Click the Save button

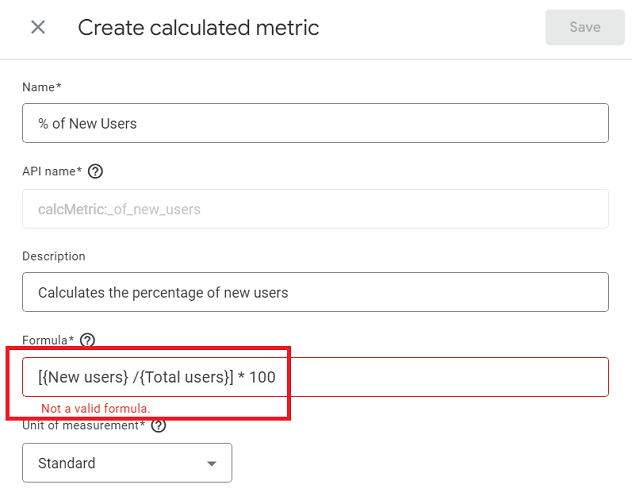tap(585, 27)
